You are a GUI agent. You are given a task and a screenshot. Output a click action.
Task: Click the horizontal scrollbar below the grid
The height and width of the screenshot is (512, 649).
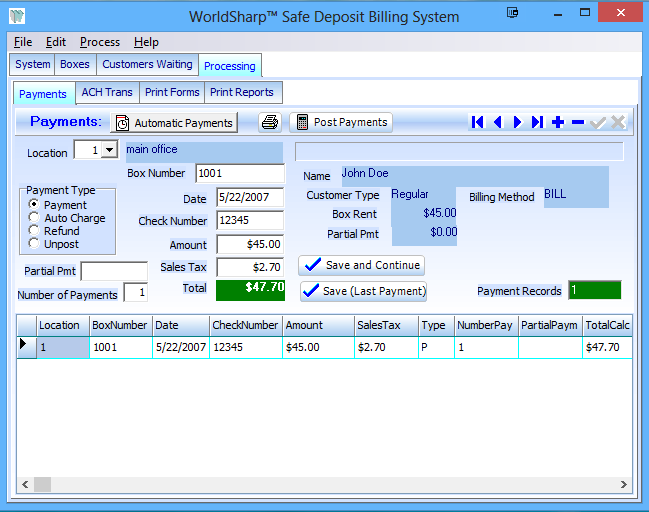coord(320,484)
